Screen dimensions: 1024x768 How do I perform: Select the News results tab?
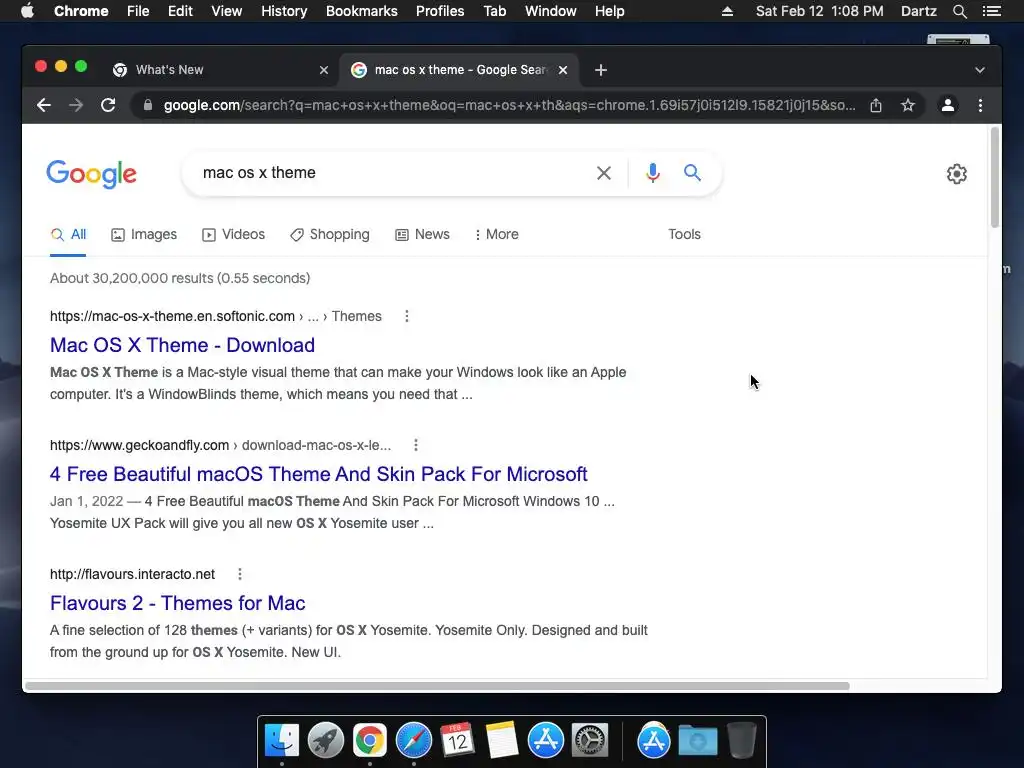coord(422,234)
